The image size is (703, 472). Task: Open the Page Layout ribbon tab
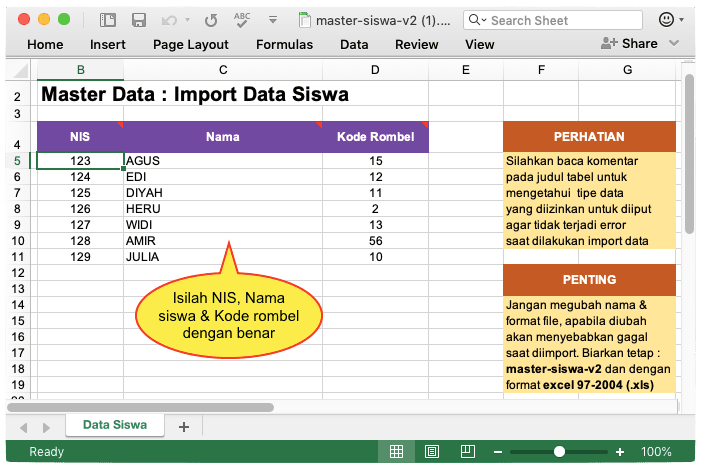pos(191,44)
